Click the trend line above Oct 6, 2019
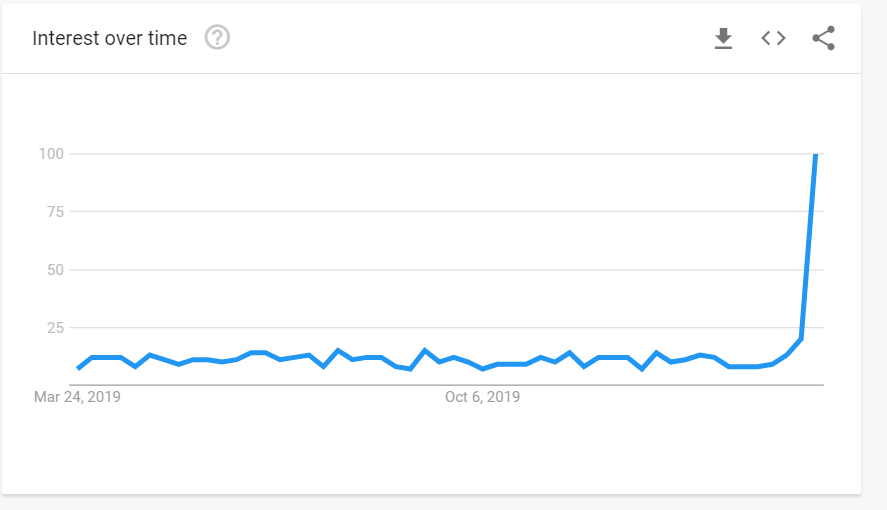Screen dimensions: 887x510 coord(482,367)
